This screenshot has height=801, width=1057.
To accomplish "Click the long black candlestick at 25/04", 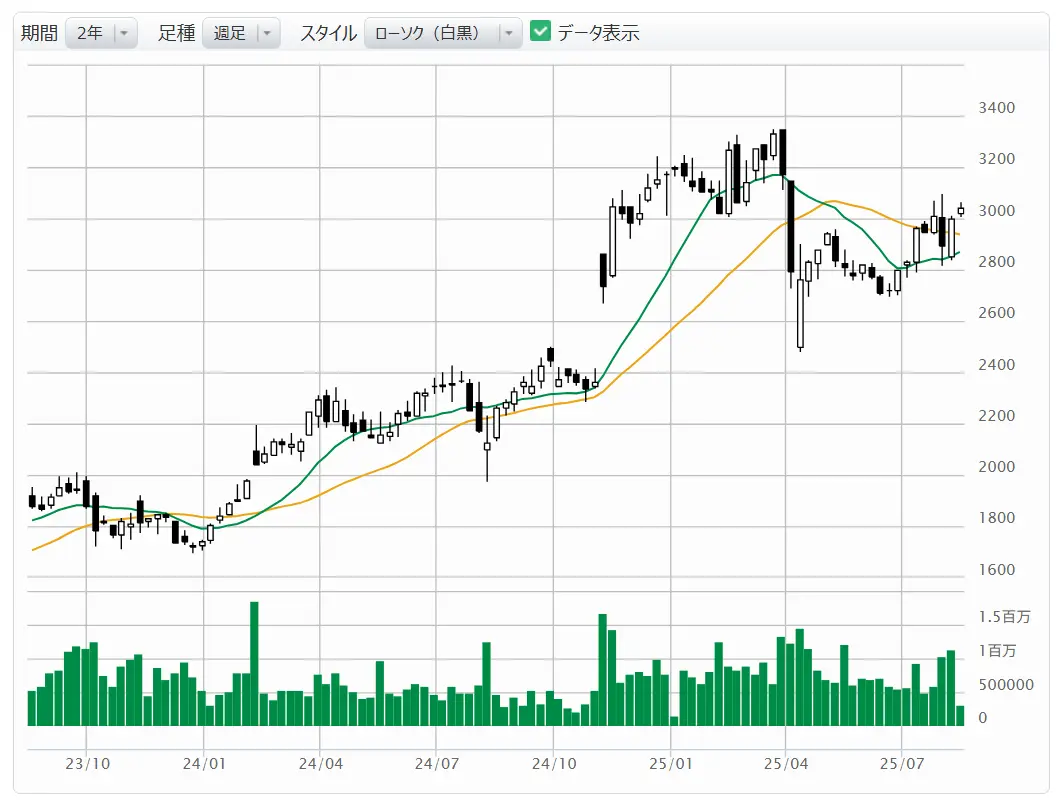I will [x=791, y=227].
